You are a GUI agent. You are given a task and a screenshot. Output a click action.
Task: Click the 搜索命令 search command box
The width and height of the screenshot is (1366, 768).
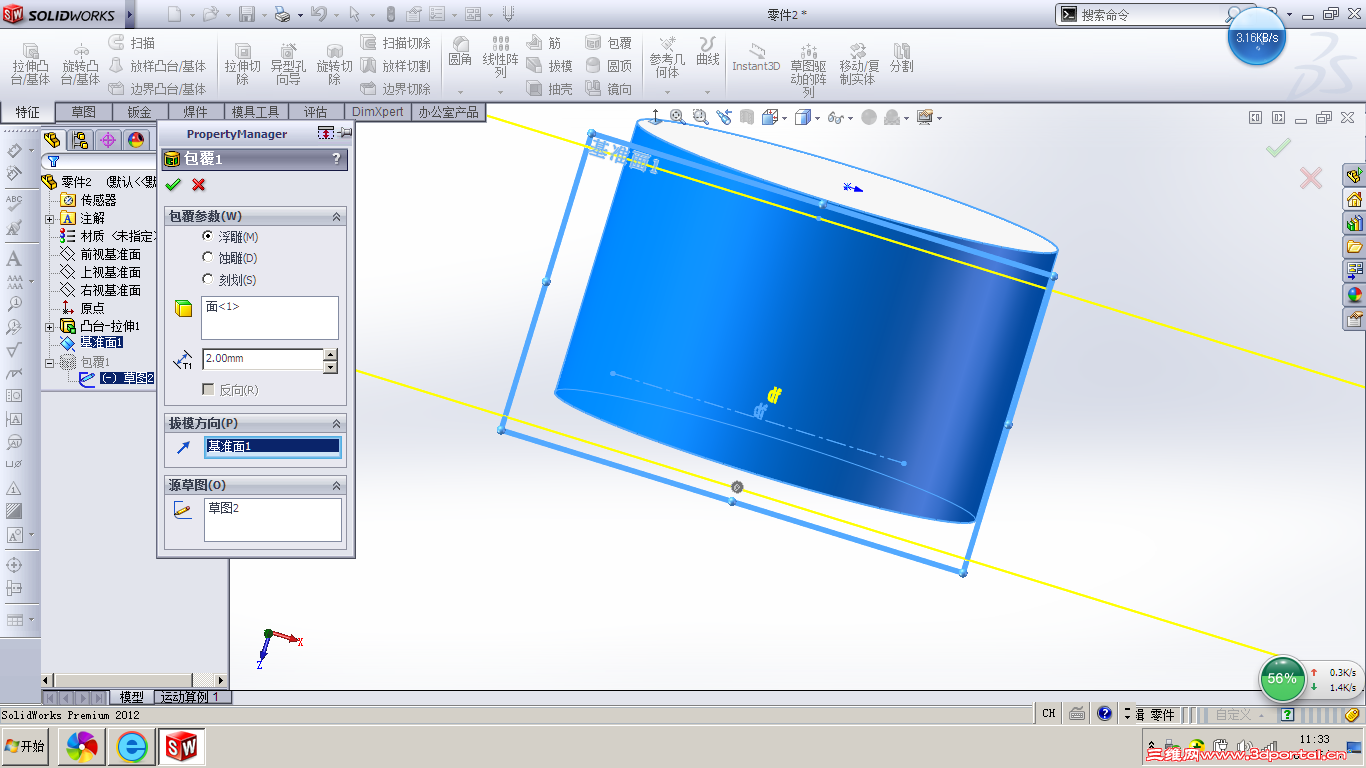[x=1151, y=14]
